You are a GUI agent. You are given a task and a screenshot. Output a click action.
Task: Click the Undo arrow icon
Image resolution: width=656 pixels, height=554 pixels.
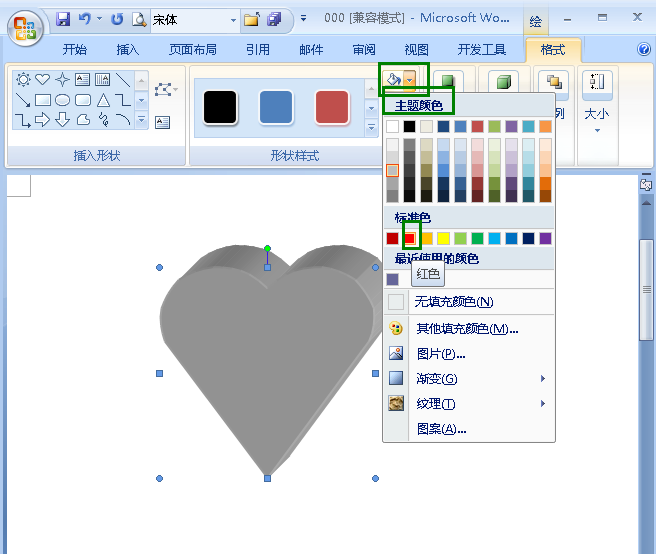pyautogui.click(x=85, y=19)
